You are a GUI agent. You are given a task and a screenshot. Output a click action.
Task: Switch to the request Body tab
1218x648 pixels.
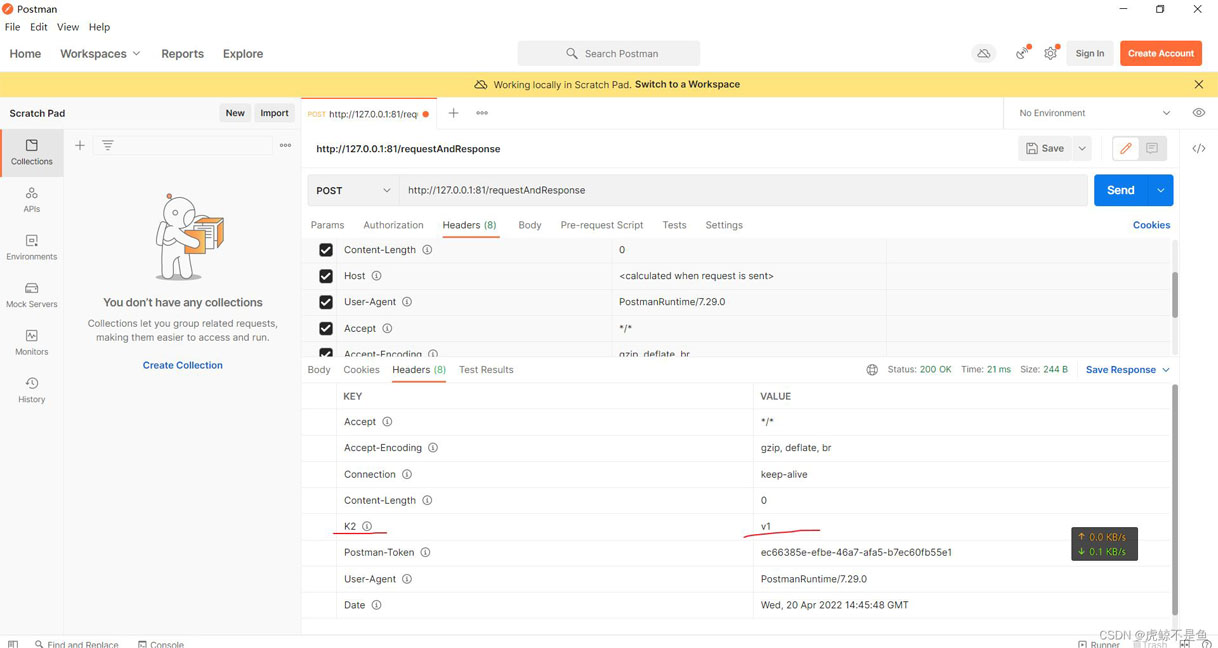529,225
